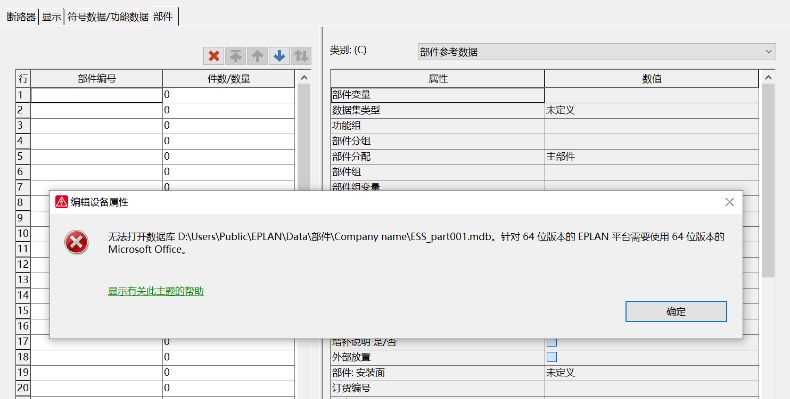The image size is (790, 399).
Task: Confirm the error with 确定 button
Action: click(676, 311)
